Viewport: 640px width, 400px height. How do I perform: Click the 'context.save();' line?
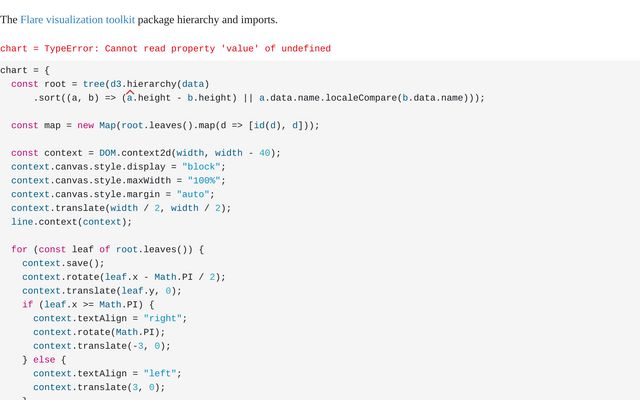(x=63, y=263)
